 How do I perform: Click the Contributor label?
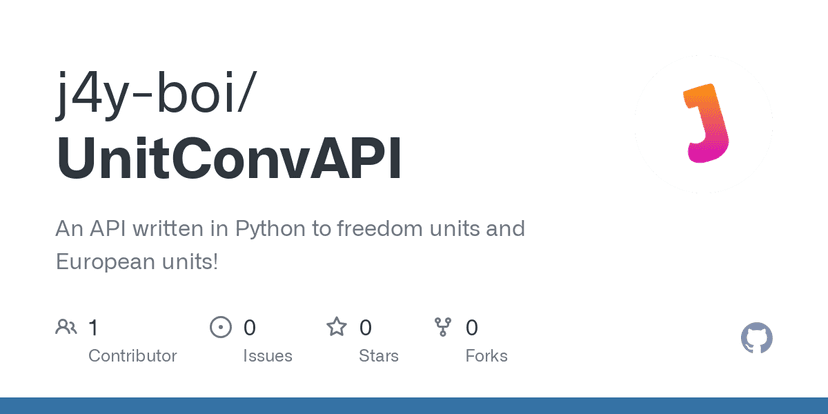(x=132, y=356)
